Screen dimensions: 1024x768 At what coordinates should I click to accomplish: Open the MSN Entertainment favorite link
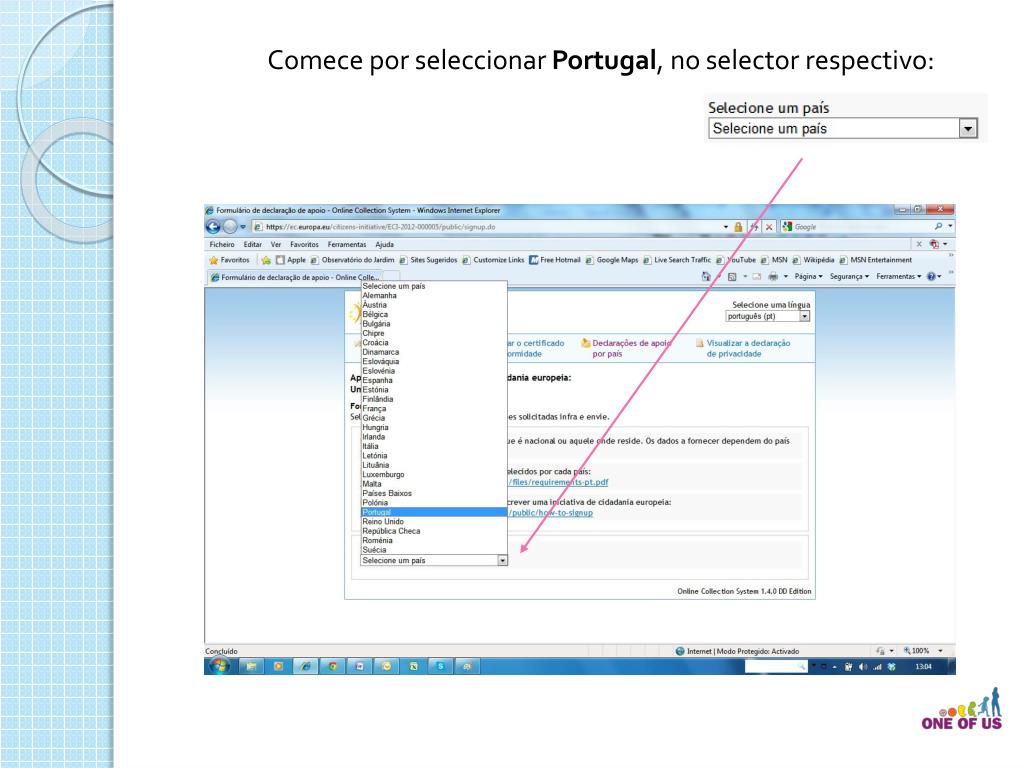coord(875,260)
